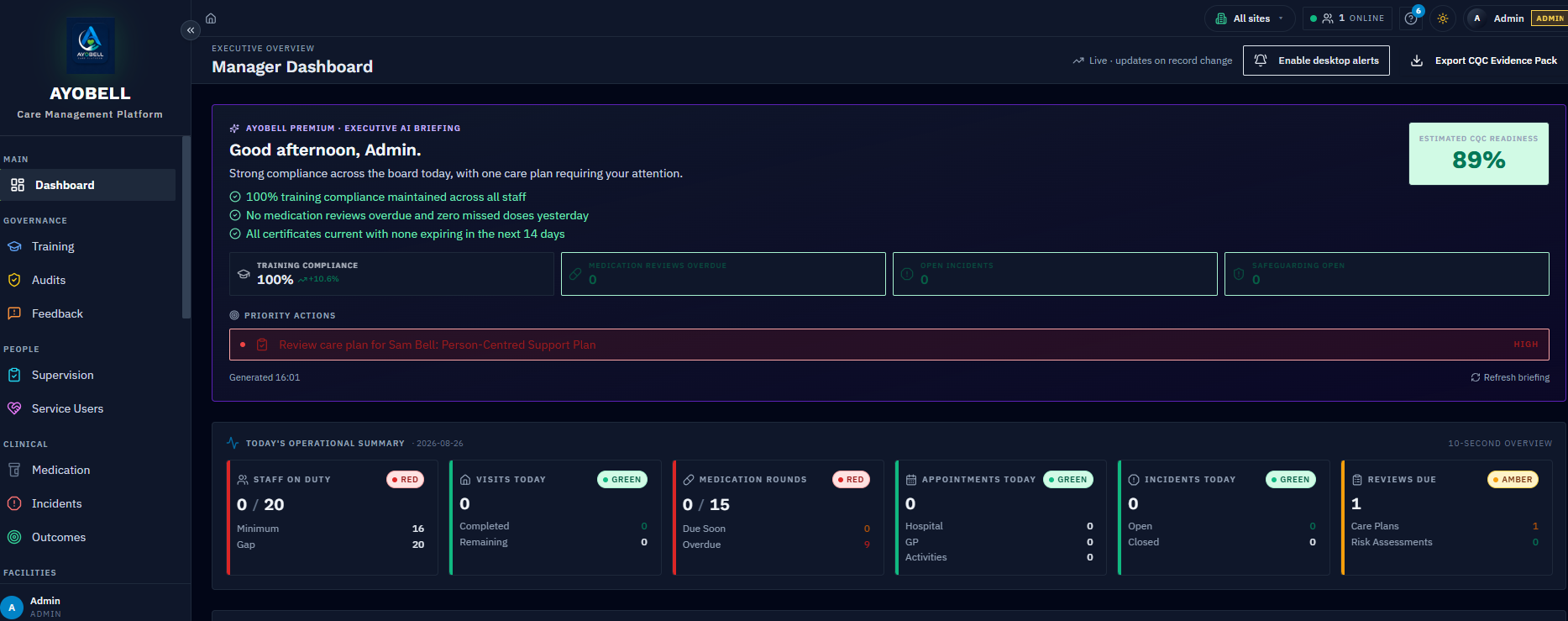Open the Incidents Today card
The image size is (1568, 621).
tap(1224, 518)
